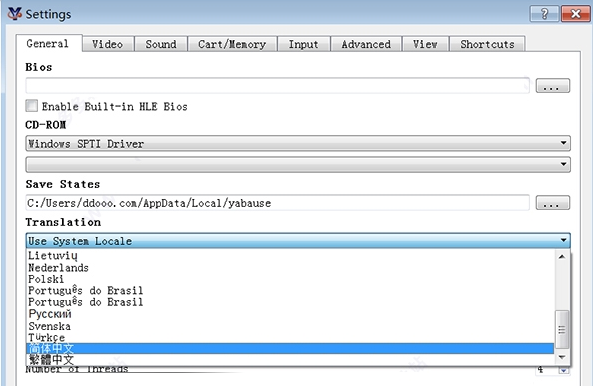Open the empty CD-ROM drive dropdown

(298, 164)
